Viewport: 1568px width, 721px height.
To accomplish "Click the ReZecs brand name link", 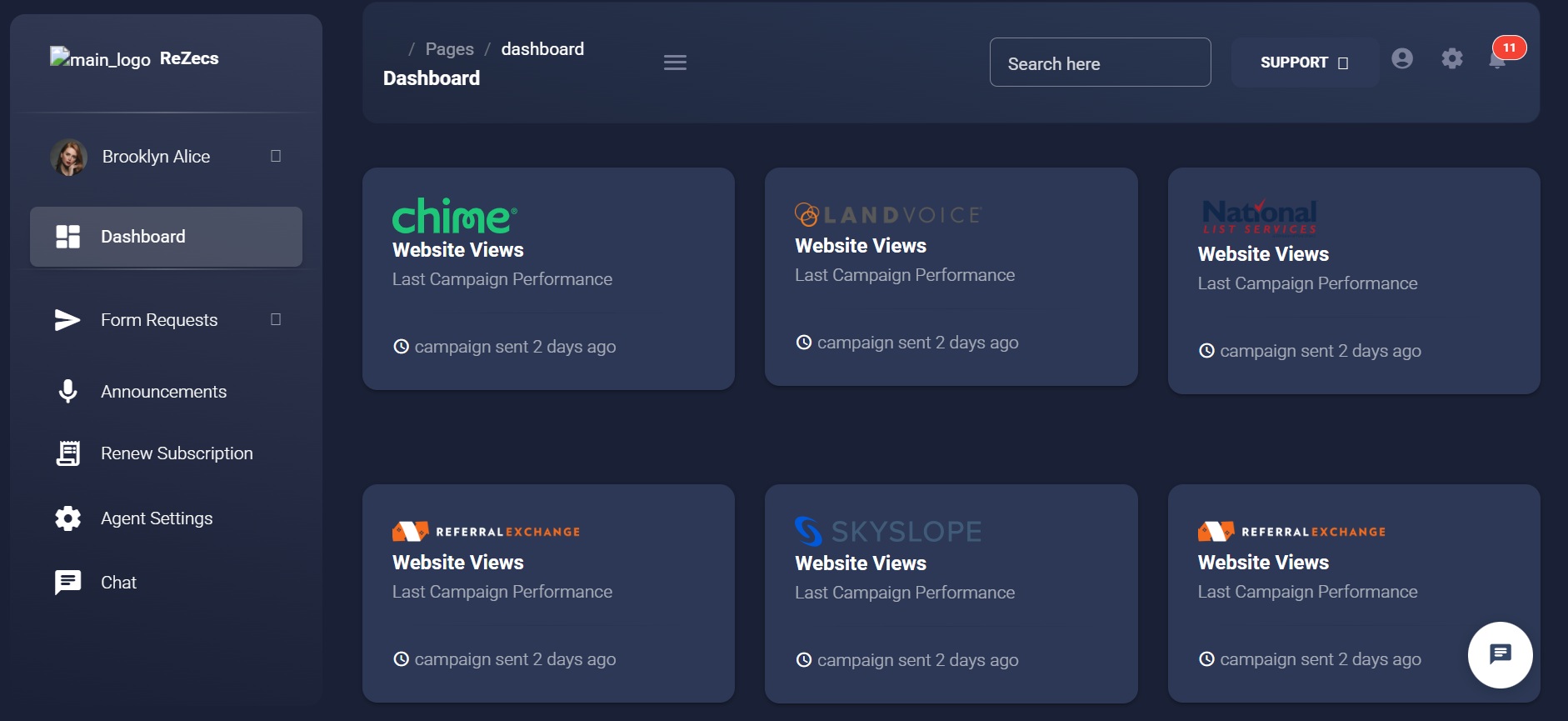I will (189, 58).
